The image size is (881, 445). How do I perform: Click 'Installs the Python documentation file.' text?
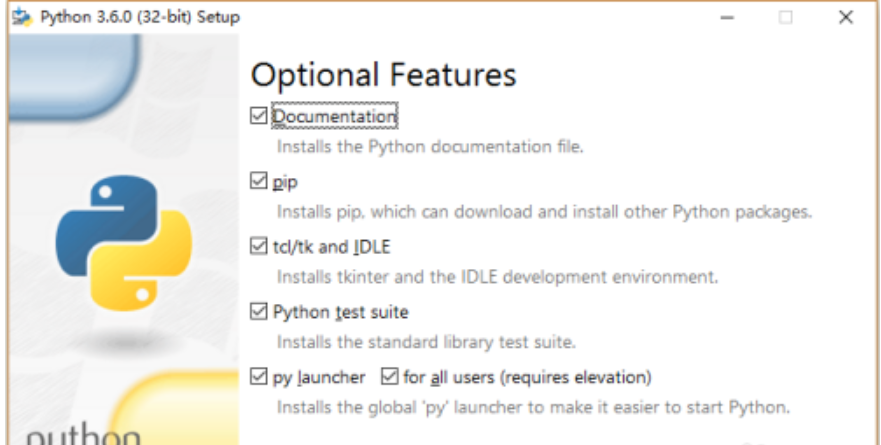click(x=430, y=147)
